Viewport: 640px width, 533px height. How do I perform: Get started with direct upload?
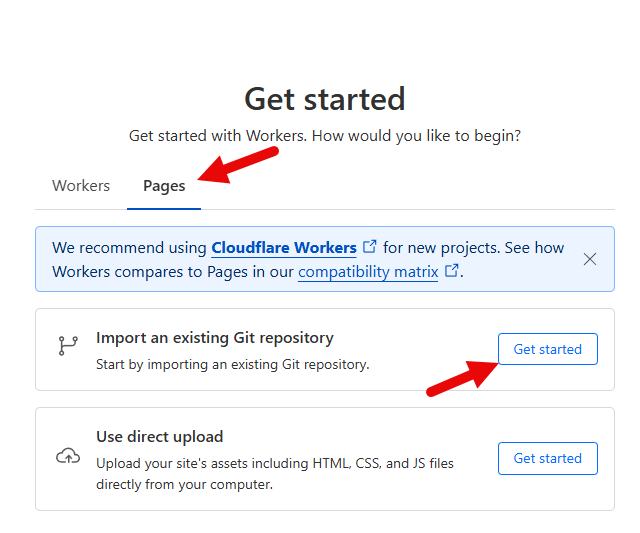pos(548,458)
